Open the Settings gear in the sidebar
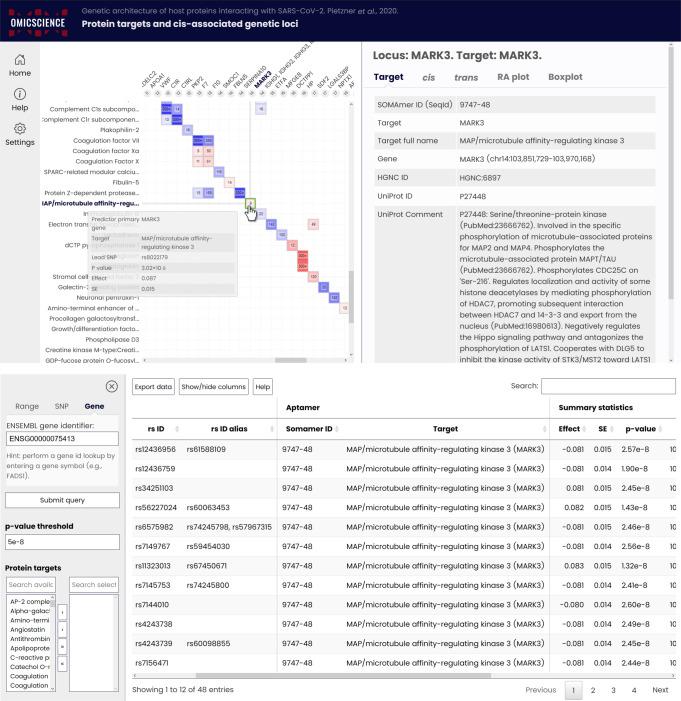The height and width of the screenshot is (701, 681). [20, 135]
